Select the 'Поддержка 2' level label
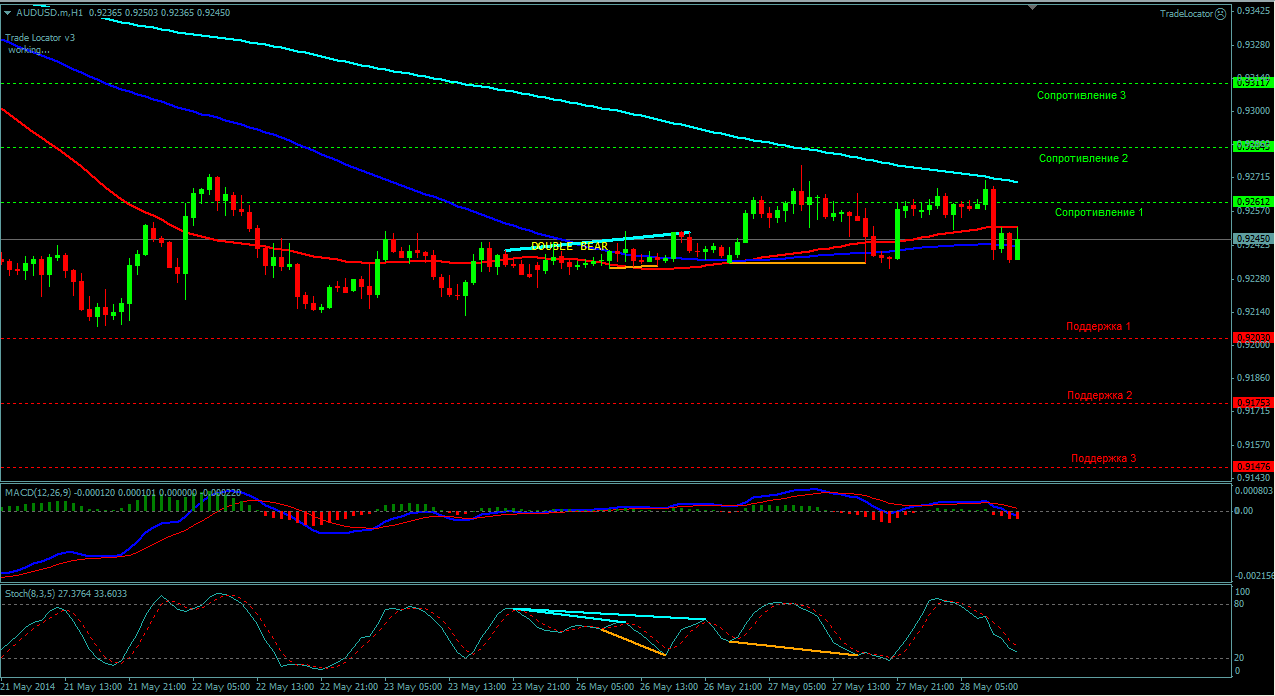Image resolution: width=1275 pixels, height=696 pixels. (1100, 395)
